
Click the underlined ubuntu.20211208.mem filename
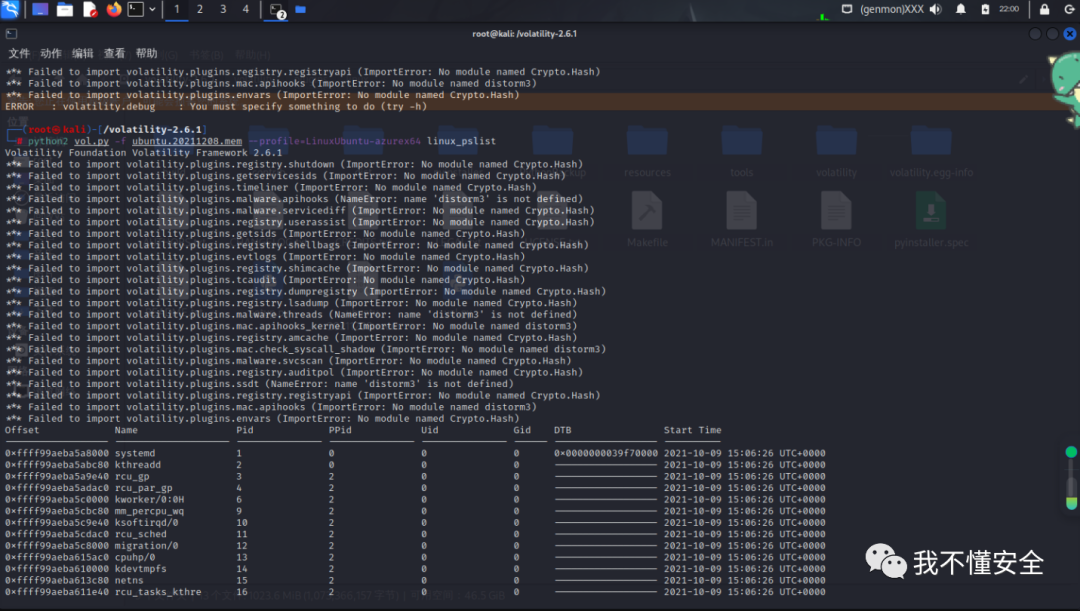[187, 141]
